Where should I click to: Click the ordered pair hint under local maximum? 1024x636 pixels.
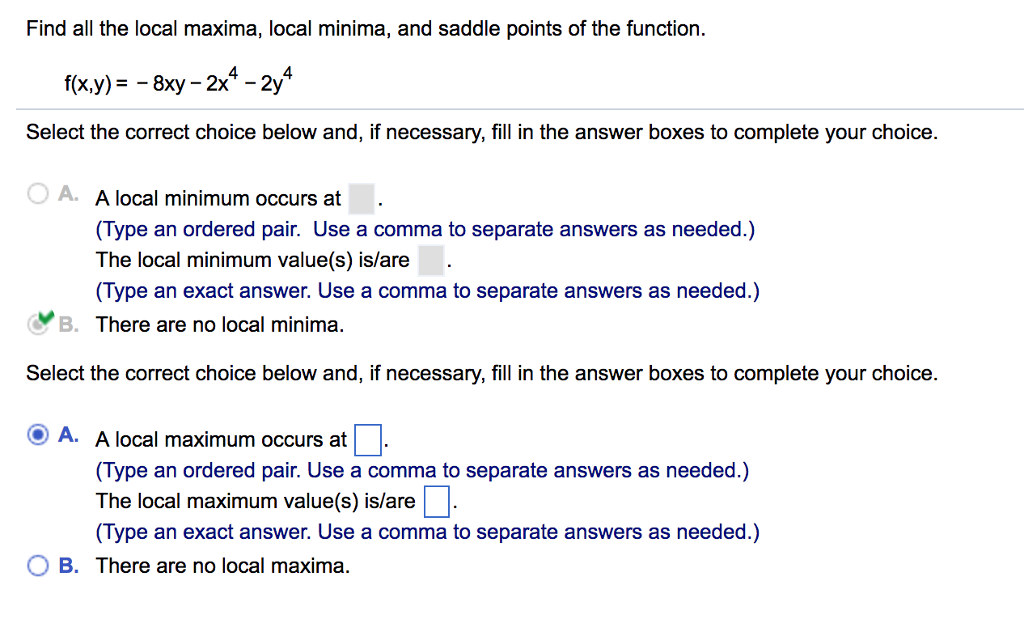(422, 470)
